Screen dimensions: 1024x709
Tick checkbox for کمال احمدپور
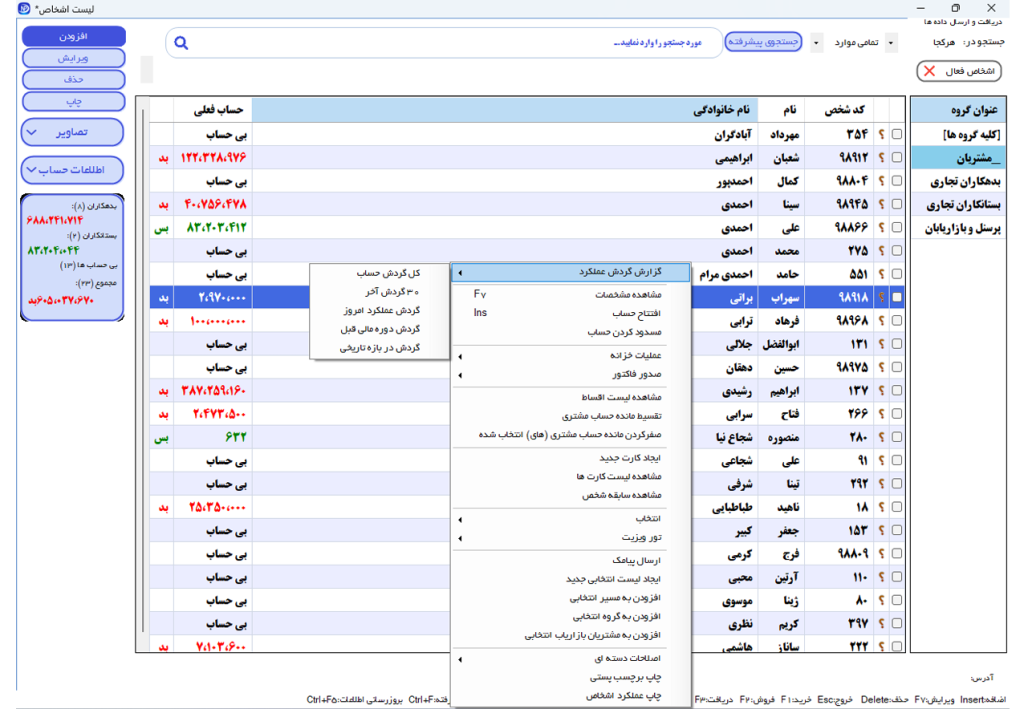coord(897,181)
